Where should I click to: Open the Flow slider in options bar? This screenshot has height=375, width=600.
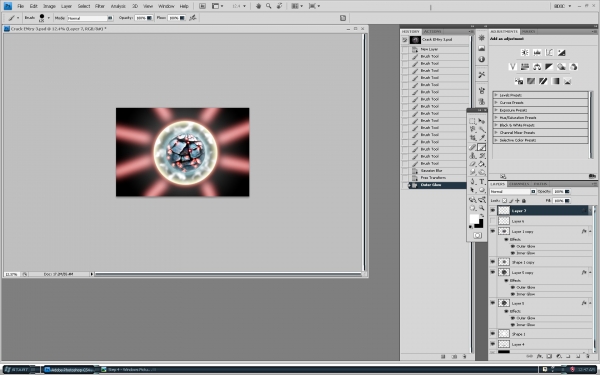pos(182,18)
